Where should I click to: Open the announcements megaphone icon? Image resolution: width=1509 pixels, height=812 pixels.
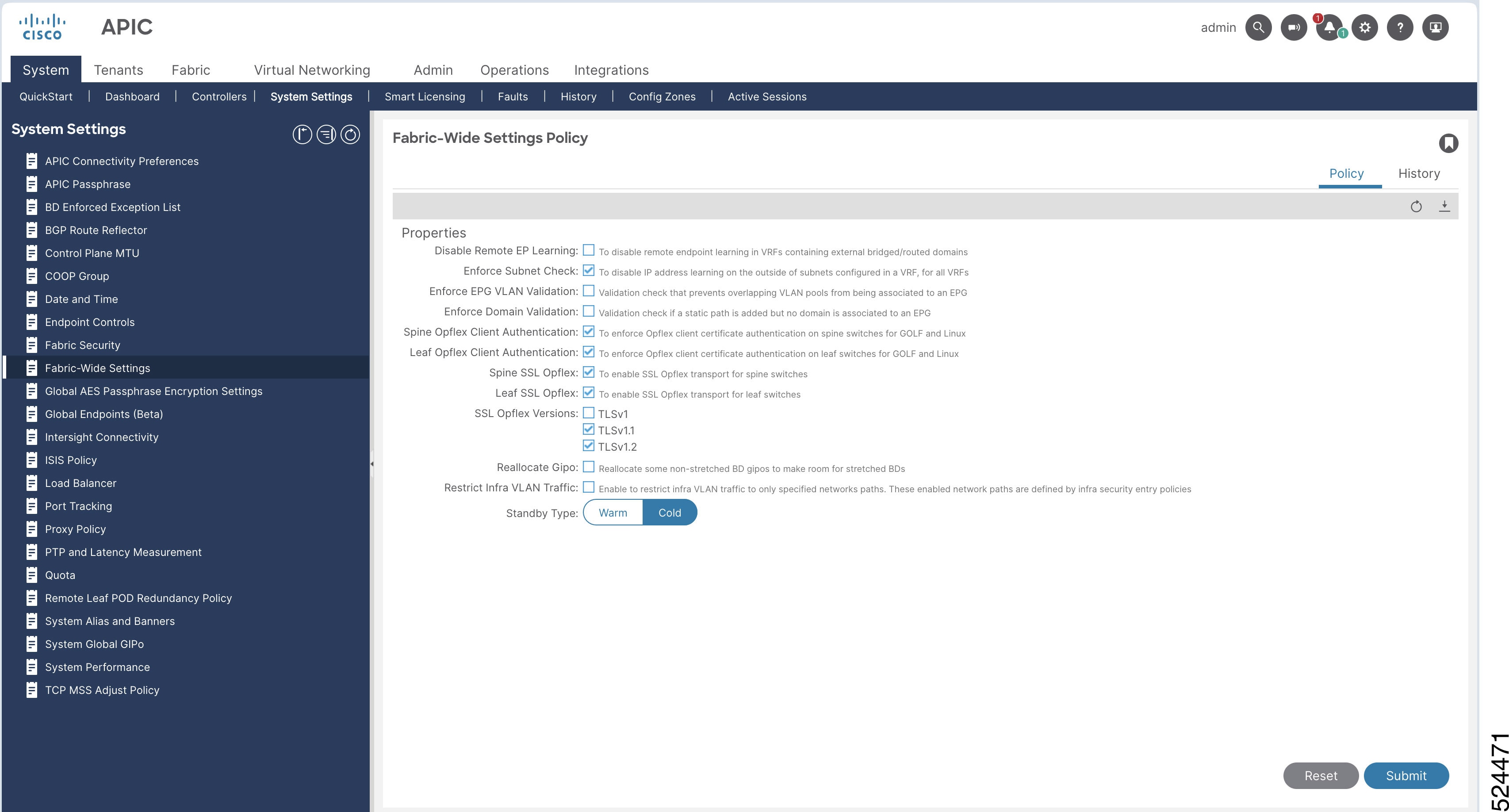tap(1294, 27)
